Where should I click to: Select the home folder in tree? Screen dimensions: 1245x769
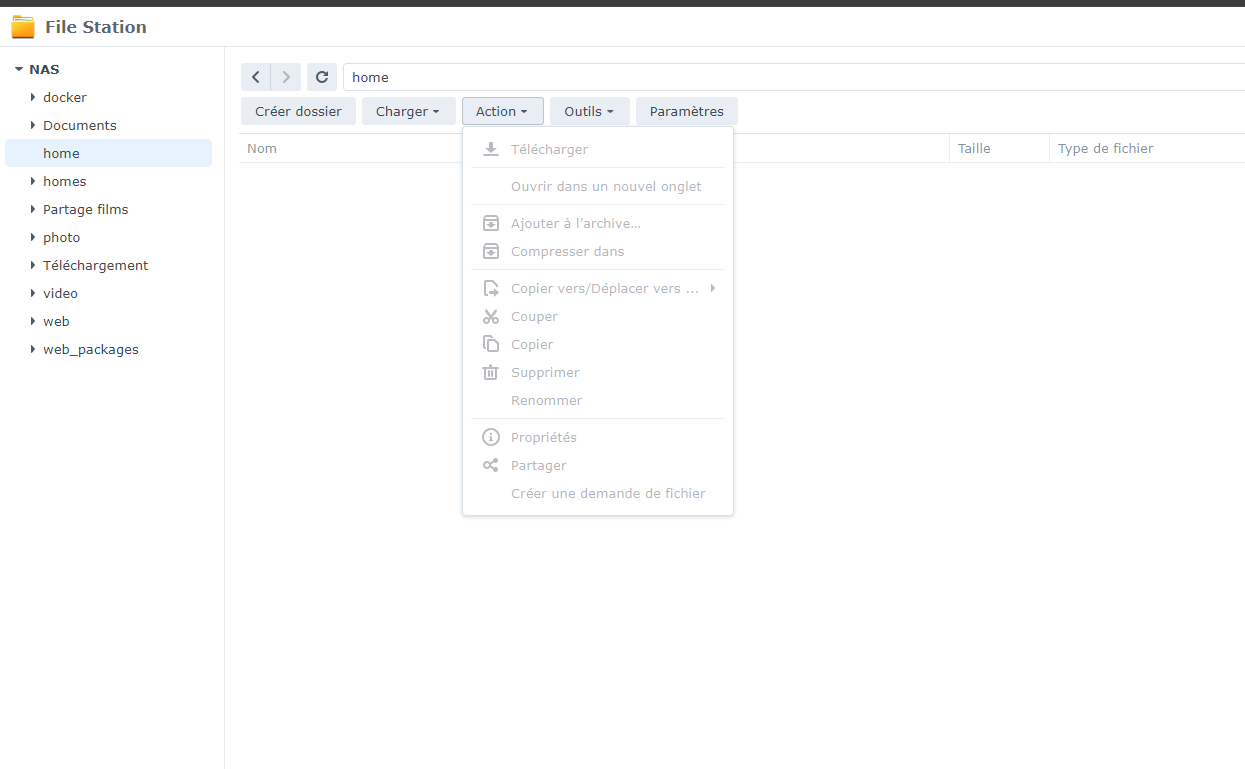pyautogui.click(x=108, y=153)
